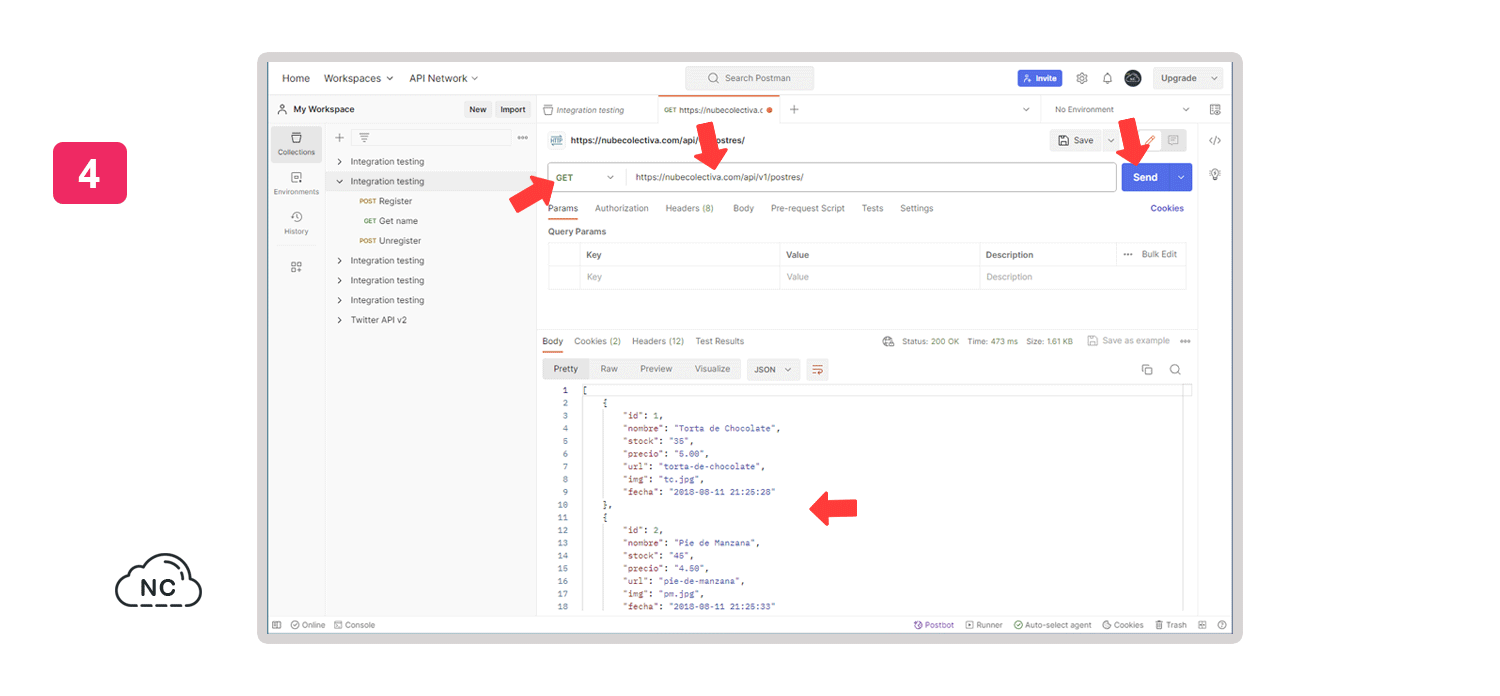Screen dimensions: 1500x696
Task: Copy the response body with the copy icon
Action: pyautogui.click(x=1147, y=370)
